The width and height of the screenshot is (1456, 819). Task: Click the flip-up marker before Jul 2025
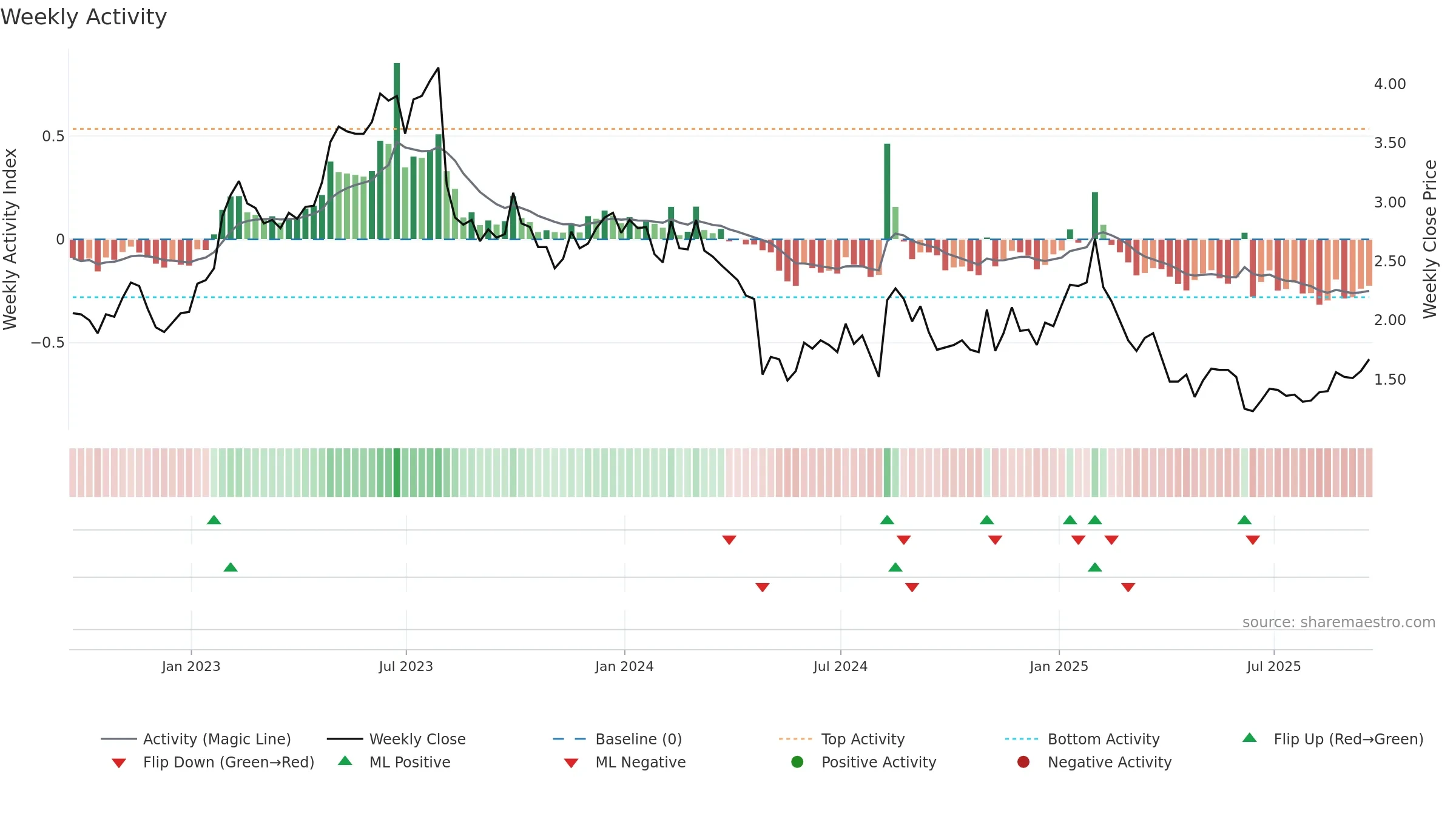point(1244,520)
